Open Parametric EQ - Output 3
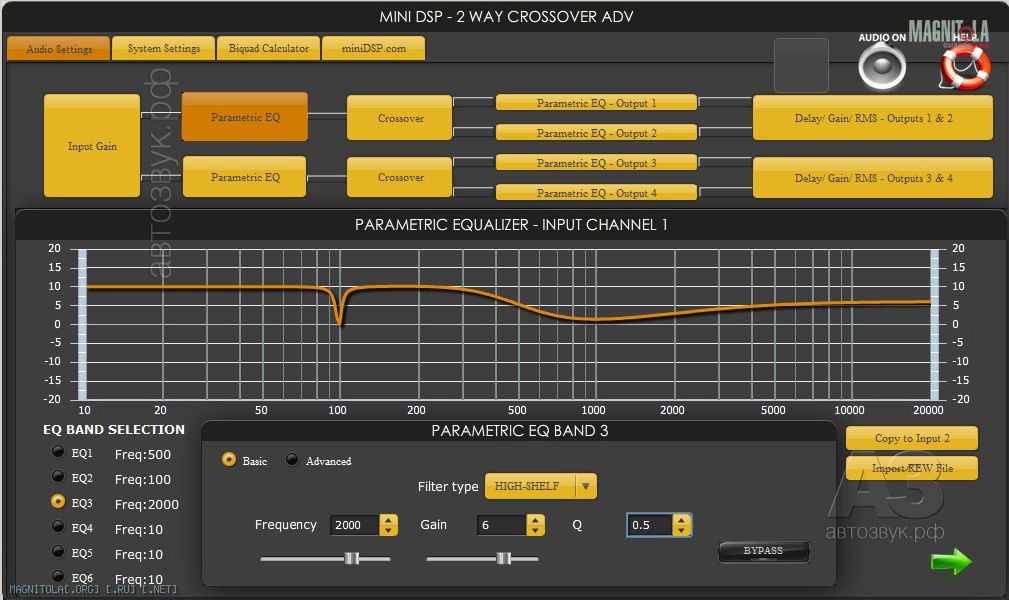1009x600 pixels. point(596,163)
